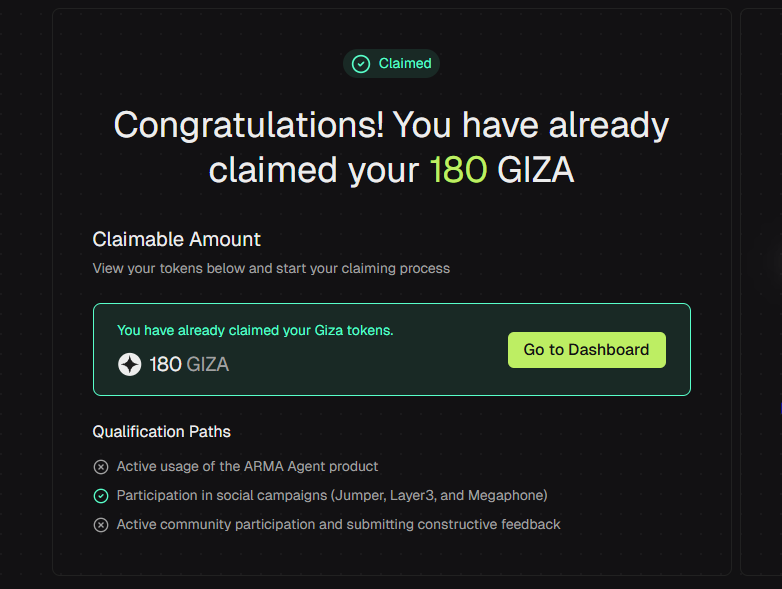Click the 'View your tokens below' subtitle
782x589 pixels.
[271, 269]
